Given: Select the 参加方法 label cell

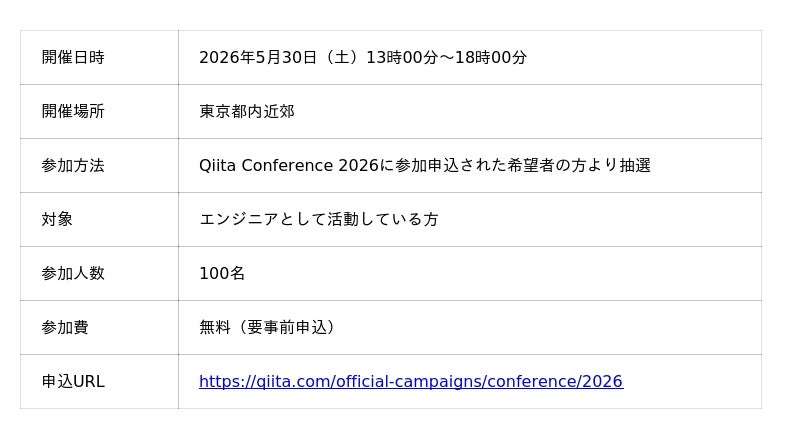Looking at the screenshot, I should [x=73, y=165].
